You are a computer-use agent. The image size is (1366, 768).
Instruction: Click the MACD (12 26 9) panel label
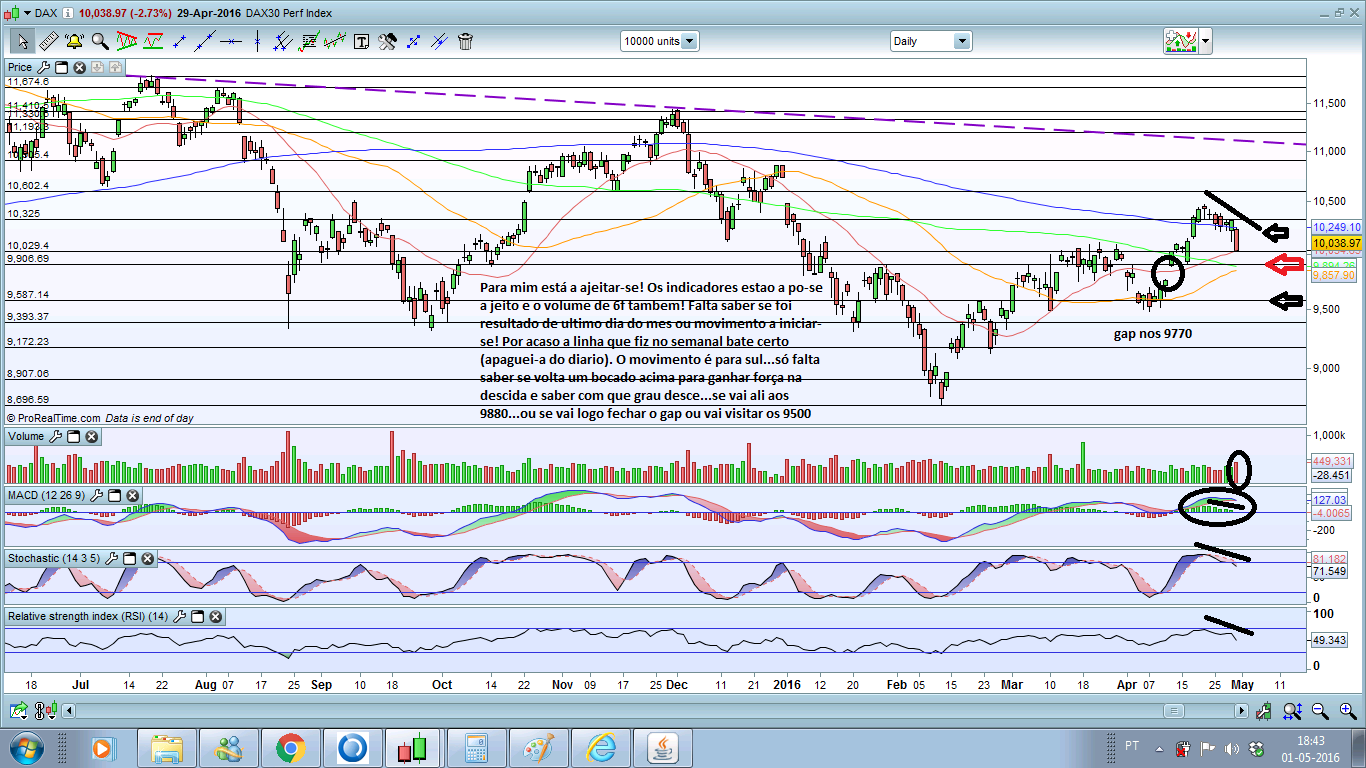(x=48, y=496)
